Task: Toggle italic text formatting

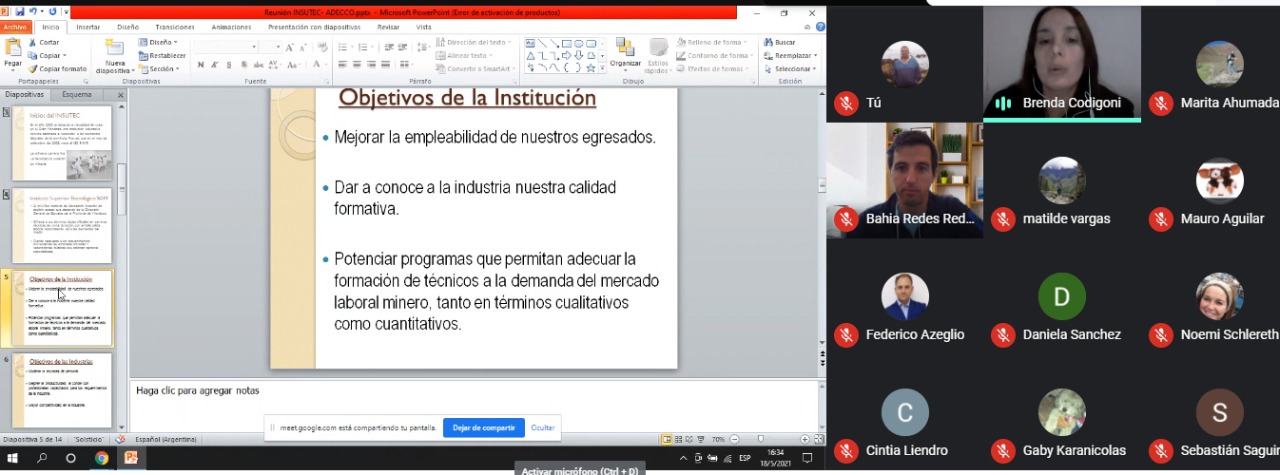Action: pyautogui.click(x=215, y=65)
